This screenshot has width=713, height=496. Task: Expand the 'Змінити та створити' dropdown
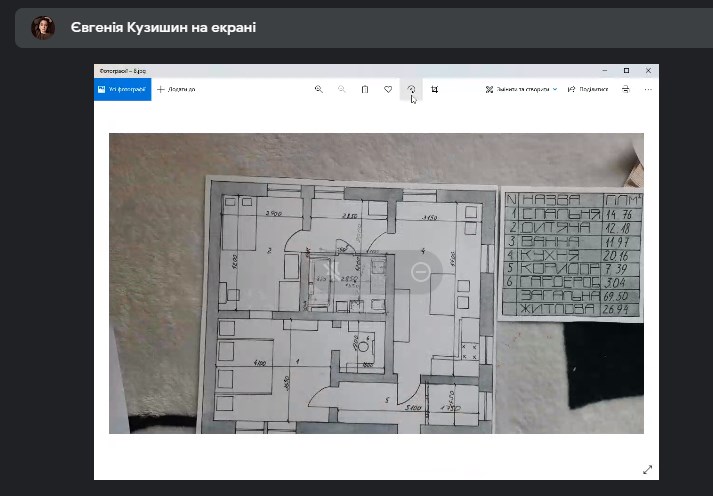point(521,90)
